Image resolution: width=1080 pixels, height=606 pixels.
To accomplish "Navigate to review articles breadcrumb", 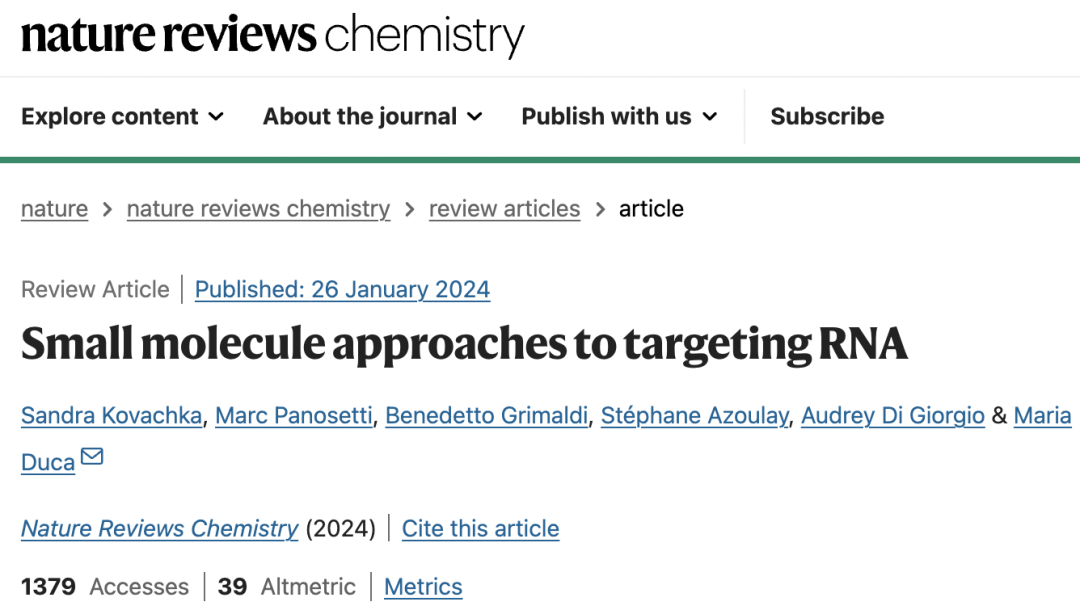I will (x=504, y=209).
